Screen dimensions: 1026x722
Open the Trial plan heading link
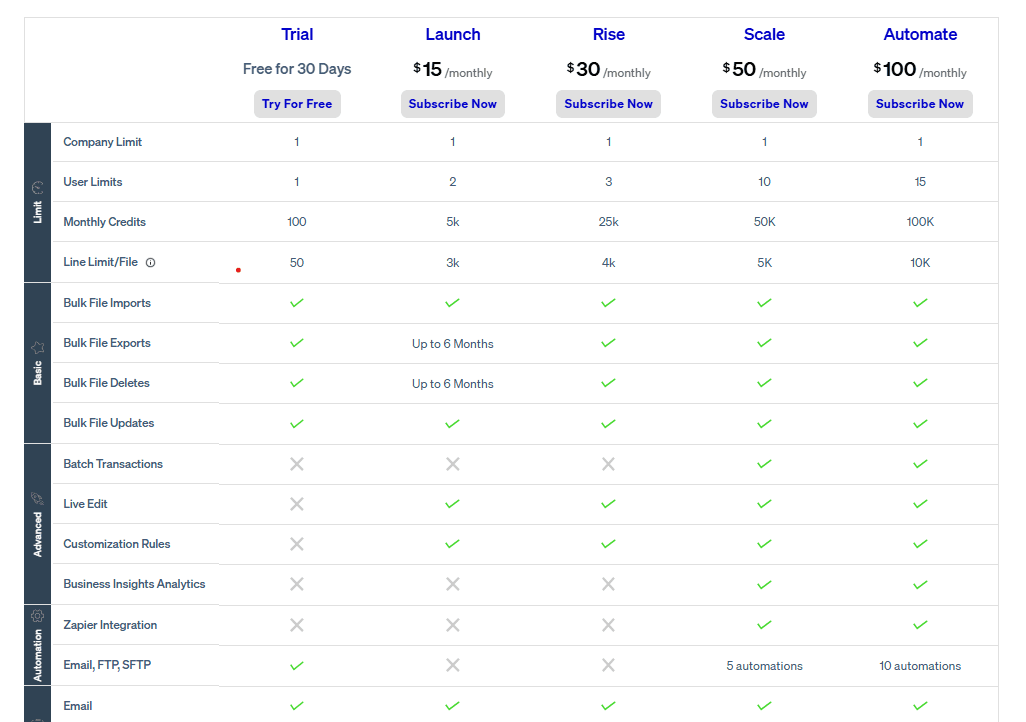(297, 34)
